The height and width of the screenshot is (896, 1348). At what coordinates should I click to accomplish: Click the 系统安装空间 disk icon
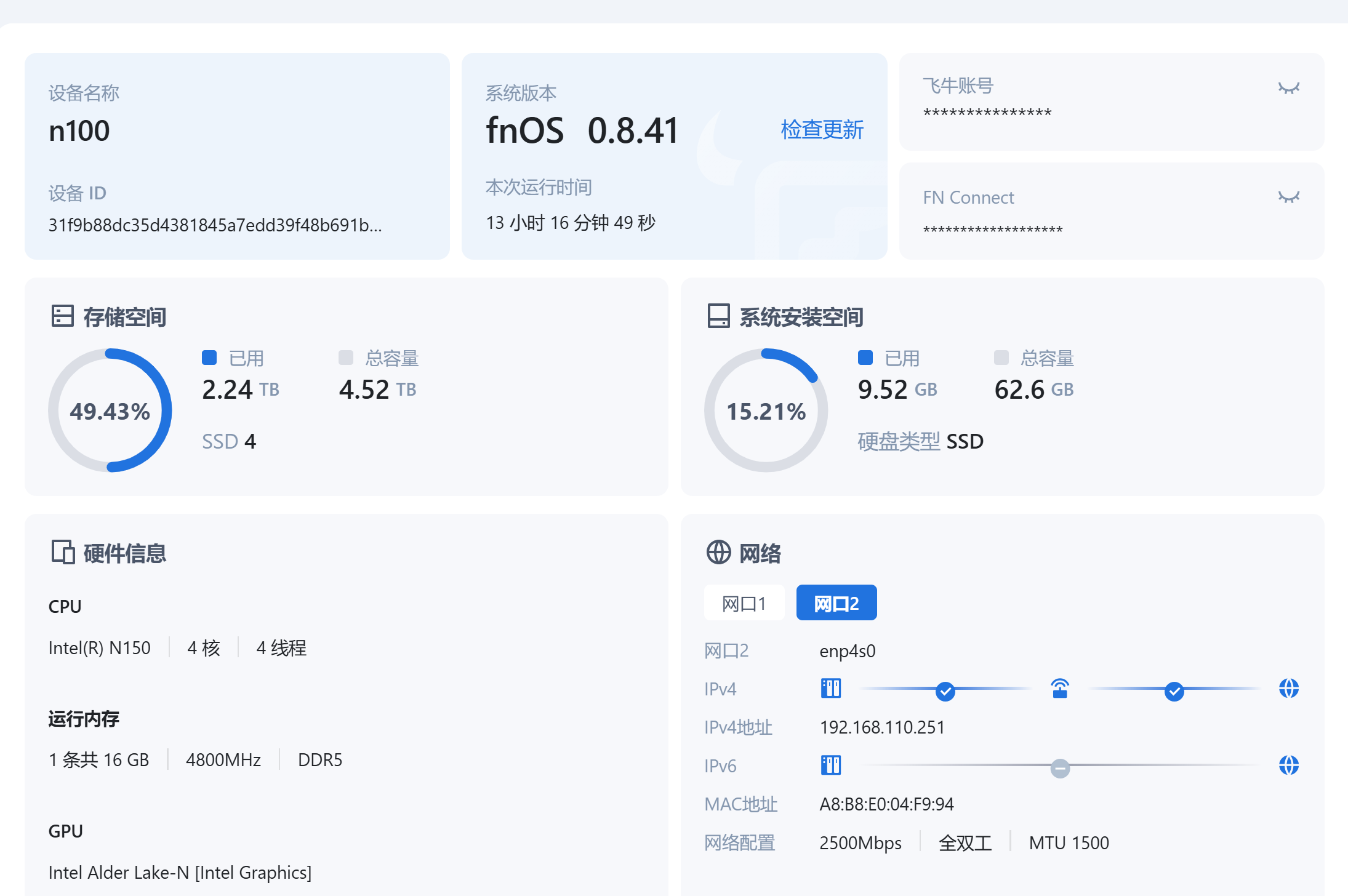(718, 316)
